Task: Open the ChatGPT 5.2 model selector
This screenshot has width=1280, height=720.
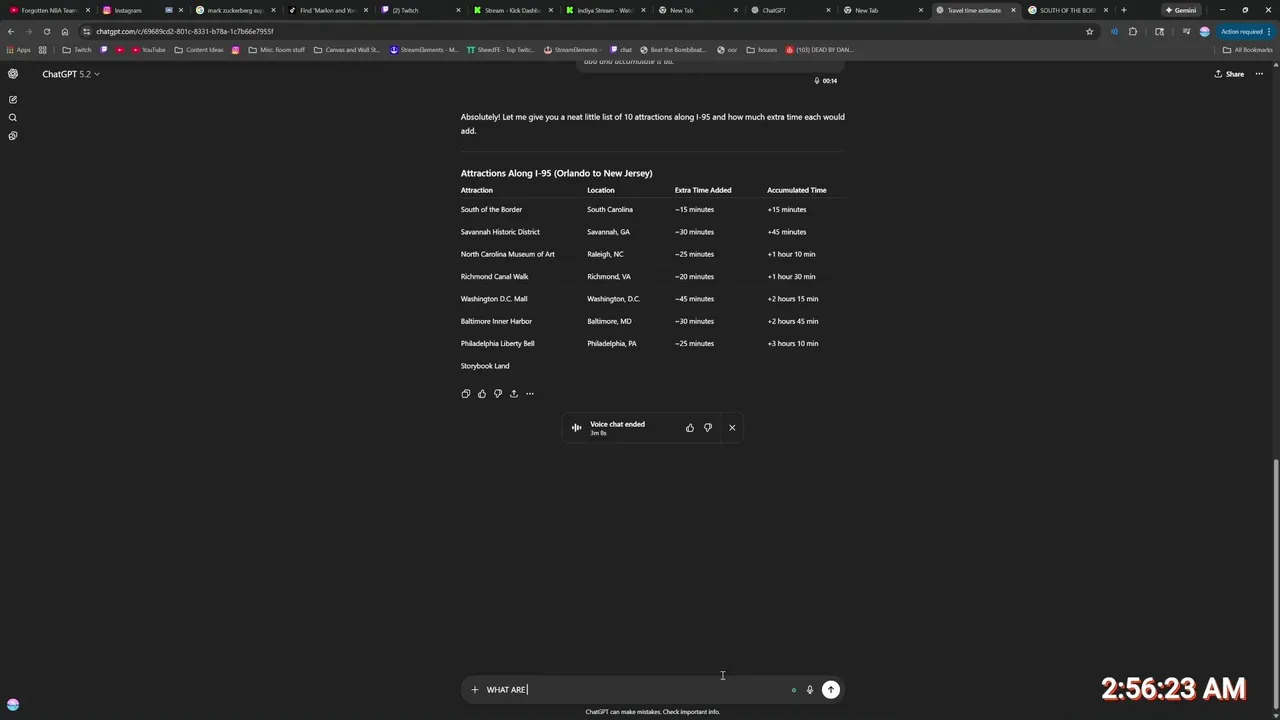Action: [71, 74]
